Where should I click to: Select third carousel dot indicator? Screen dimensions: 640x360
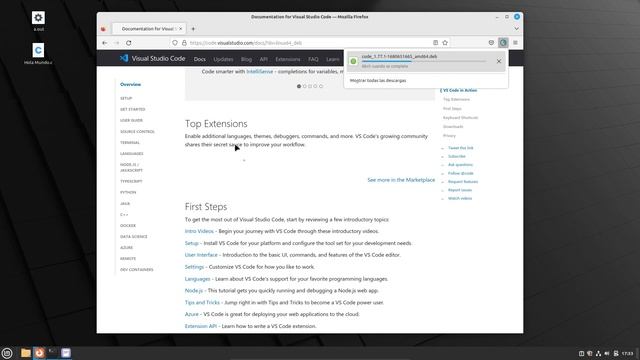[310, 86]
